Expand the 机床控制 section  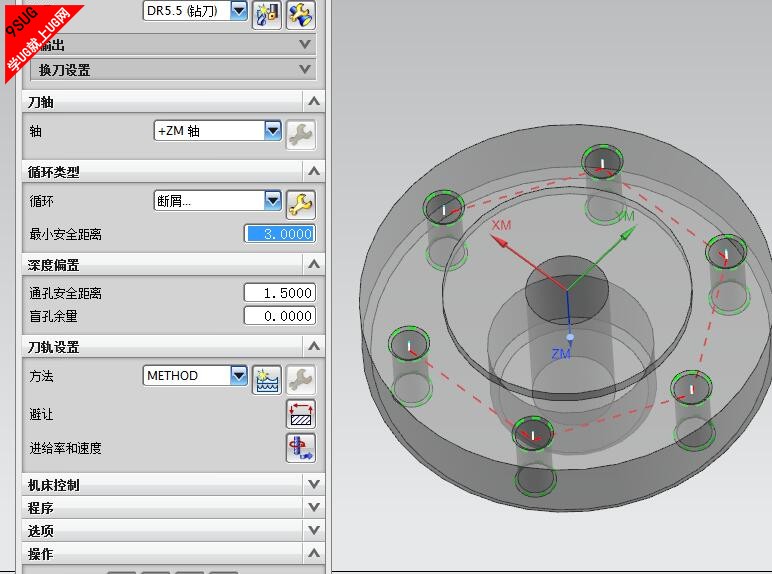coord(314,484)
